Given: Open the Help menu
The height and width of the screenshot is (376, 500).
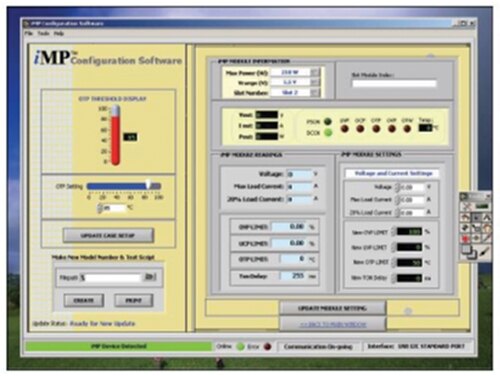Looking at the screenshot, I should point(59,33).
